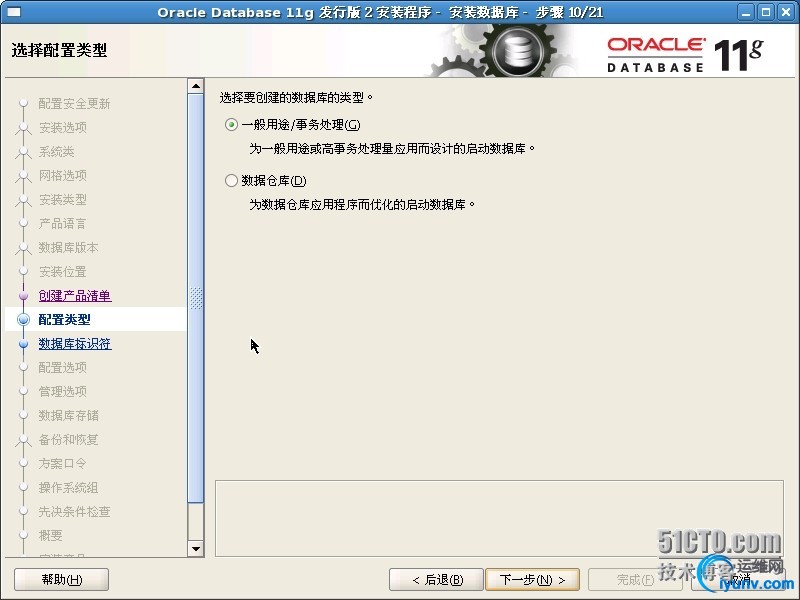
Task: Click the 备份和恢复 step text
Action: click(x=68, y=439)
